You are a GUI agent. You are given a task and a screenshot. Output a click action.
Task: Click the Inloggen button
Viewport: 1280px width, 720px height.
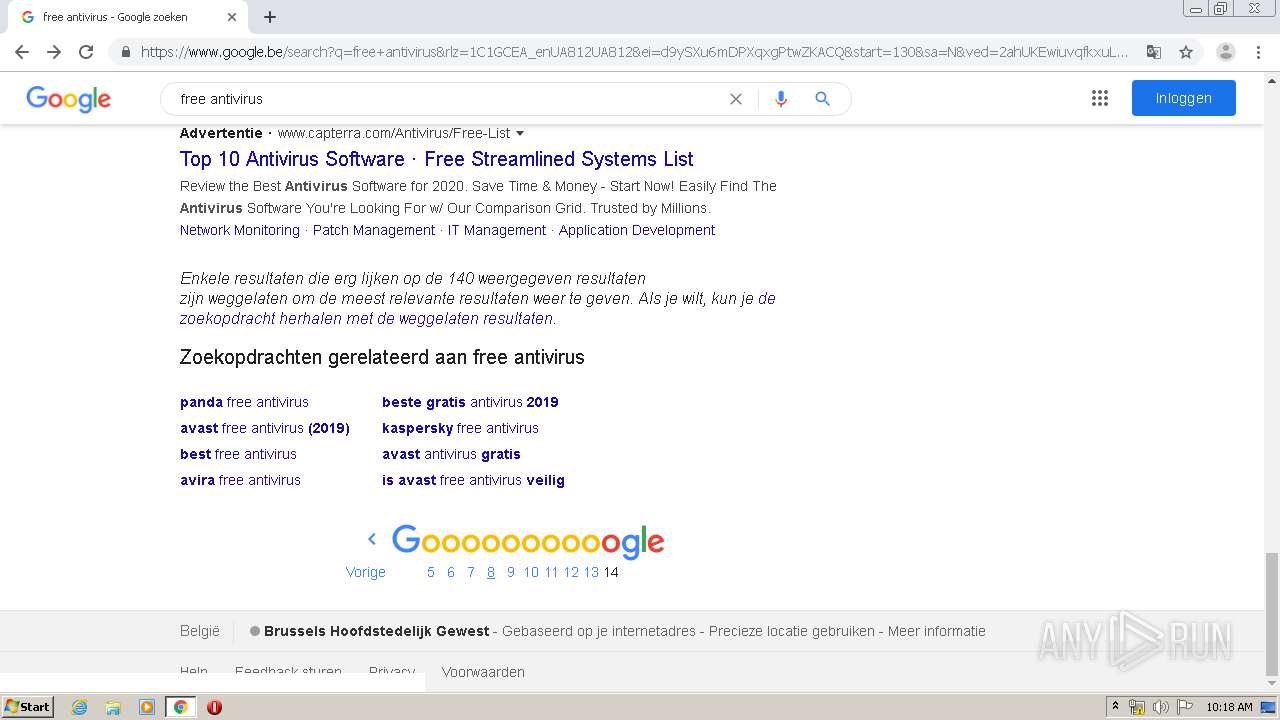1184,98
